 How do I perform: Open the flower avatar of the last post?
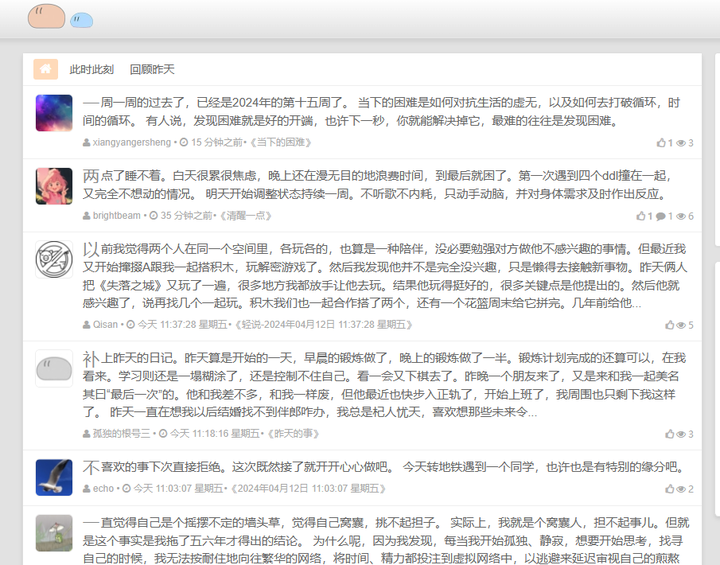[x=54, y=533]
